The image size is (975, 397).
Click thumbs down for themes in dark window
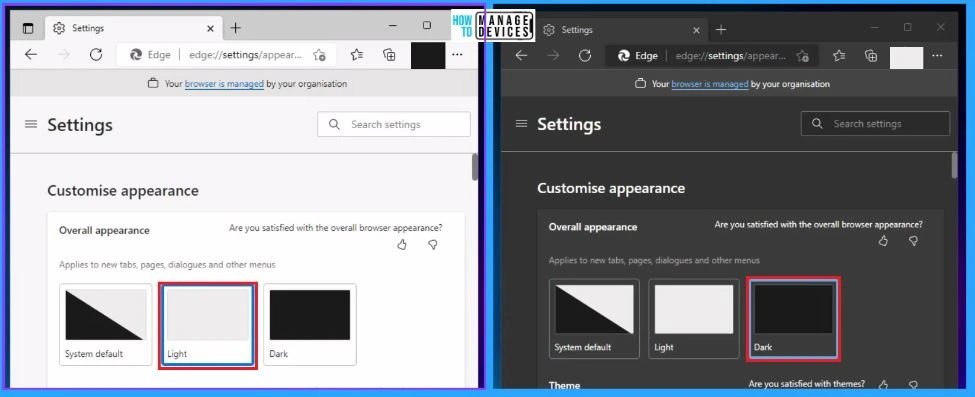[x=913, y=385]
